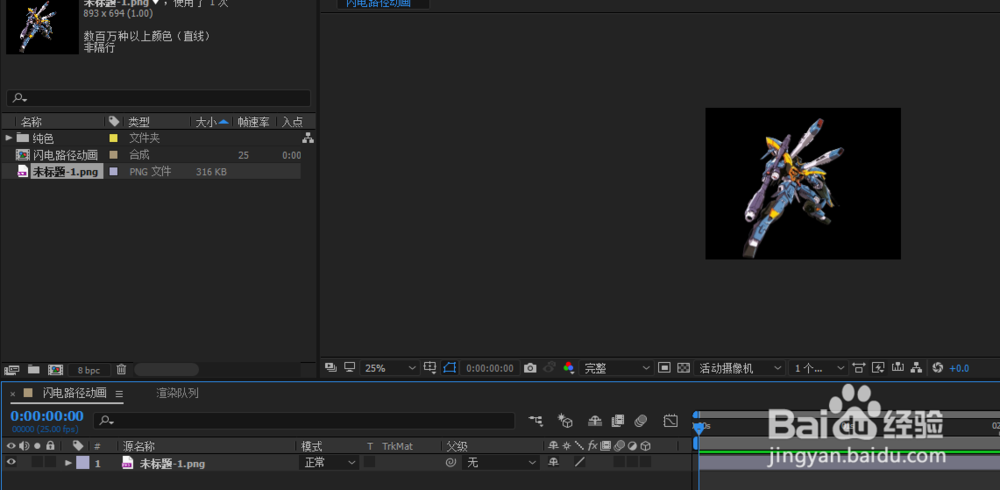
Task: Sort project items by 名称 column
Action: [31, 122]
